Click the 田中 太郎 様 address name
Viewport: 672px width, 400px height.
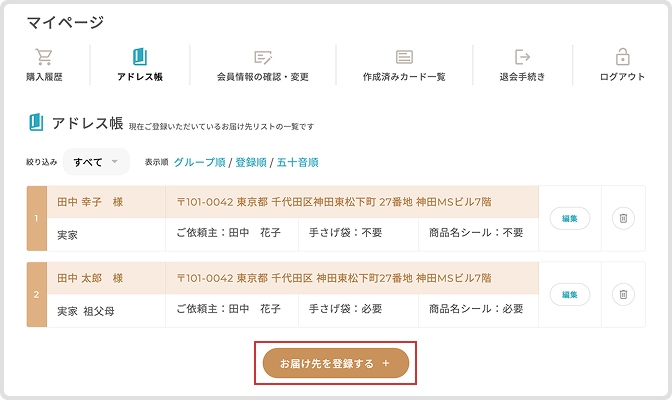pyautogui.click(x=90, y=277)
